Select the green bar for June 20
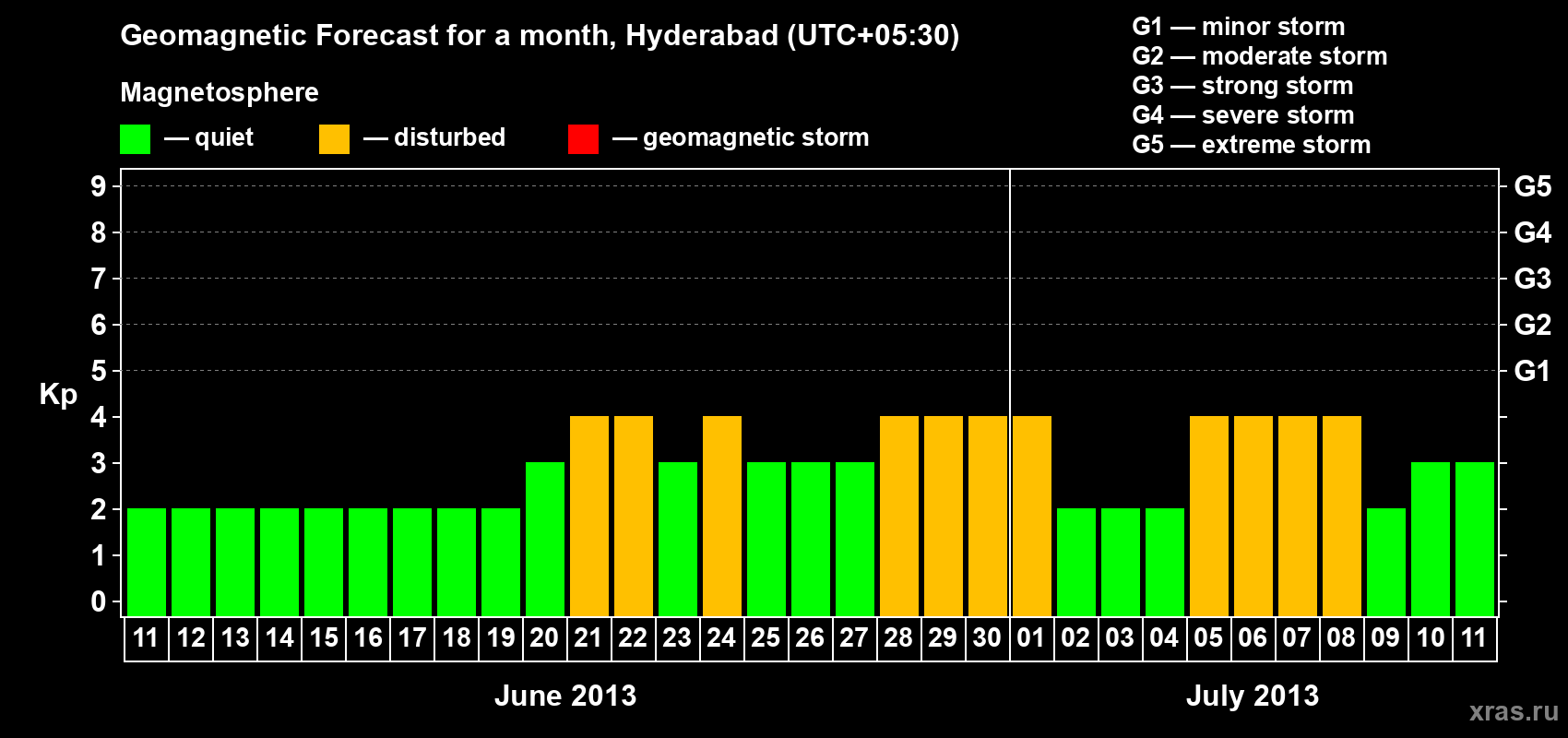The image size is (1568, 738). point(545,539)
